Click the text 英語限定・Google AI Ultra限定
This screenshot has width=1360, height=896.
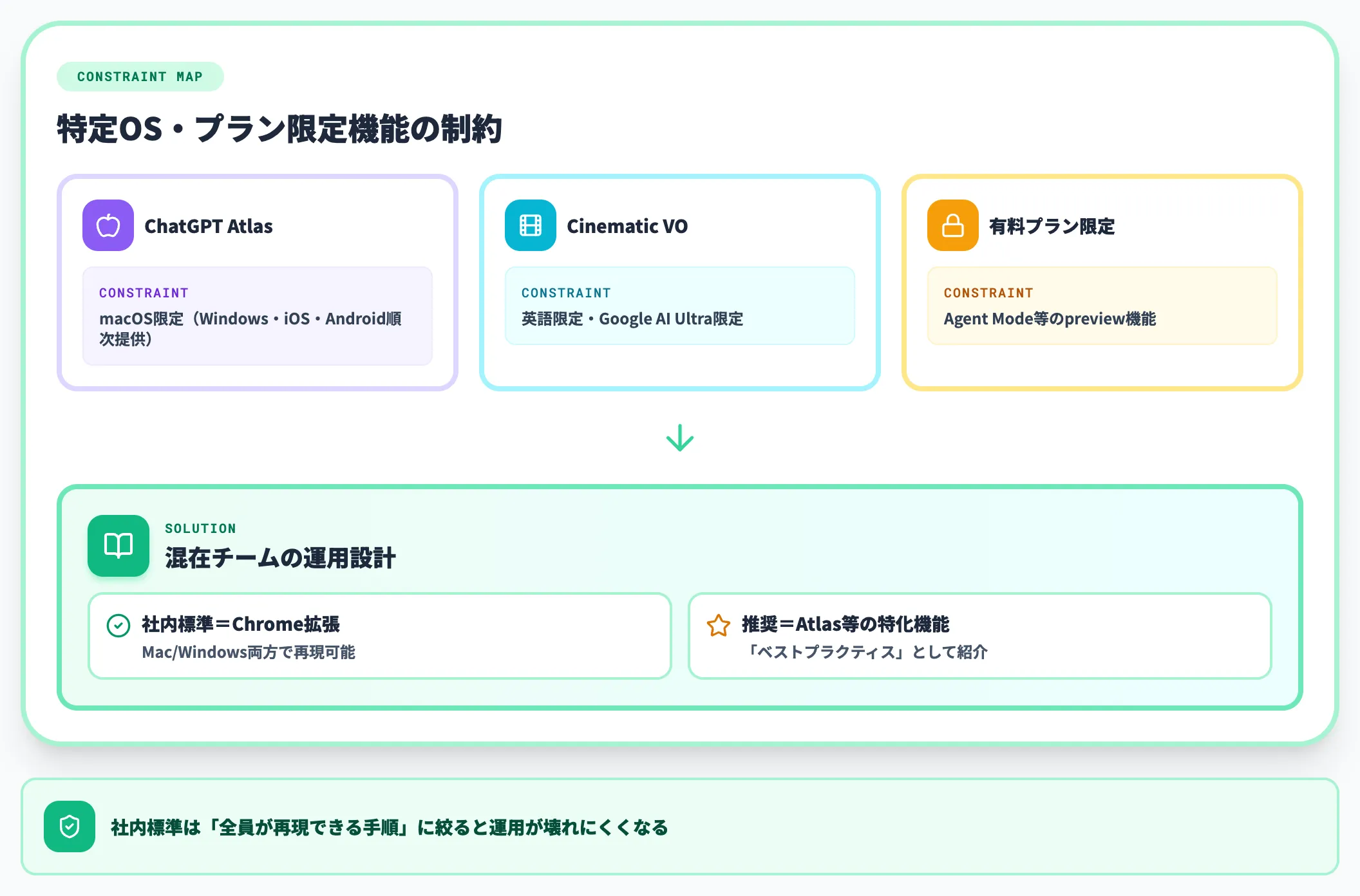632,319
